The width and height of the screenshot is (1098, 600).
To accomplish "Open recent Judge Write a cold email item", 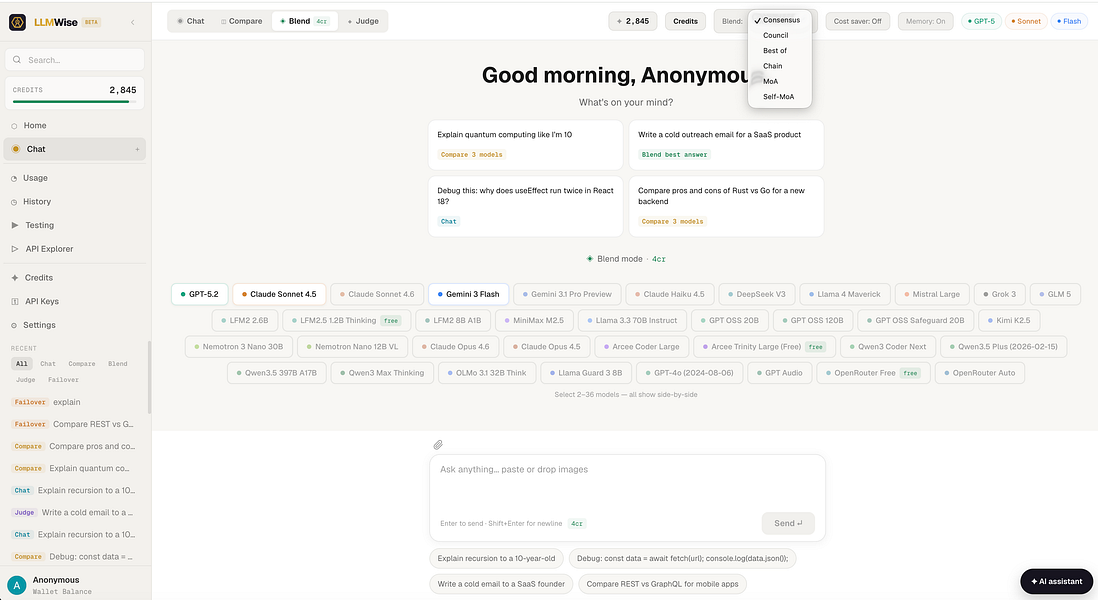I will [x=74, y=512].
